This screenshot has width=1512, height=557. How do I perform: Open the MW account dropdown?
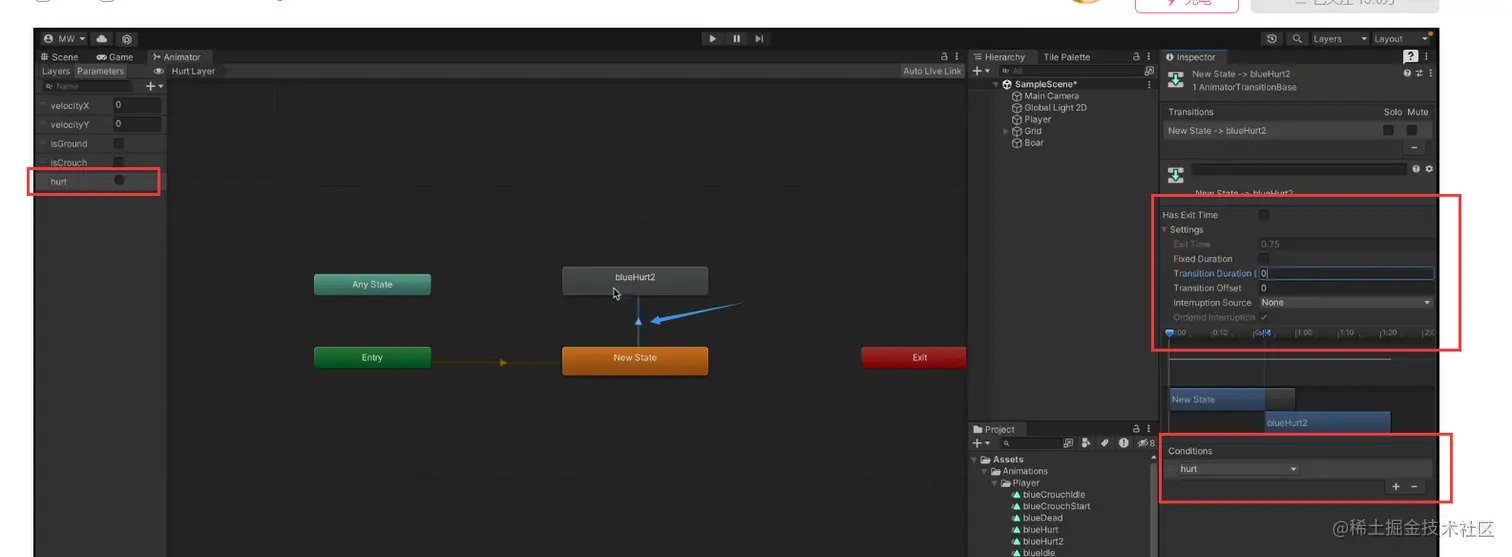click(64, 39)
